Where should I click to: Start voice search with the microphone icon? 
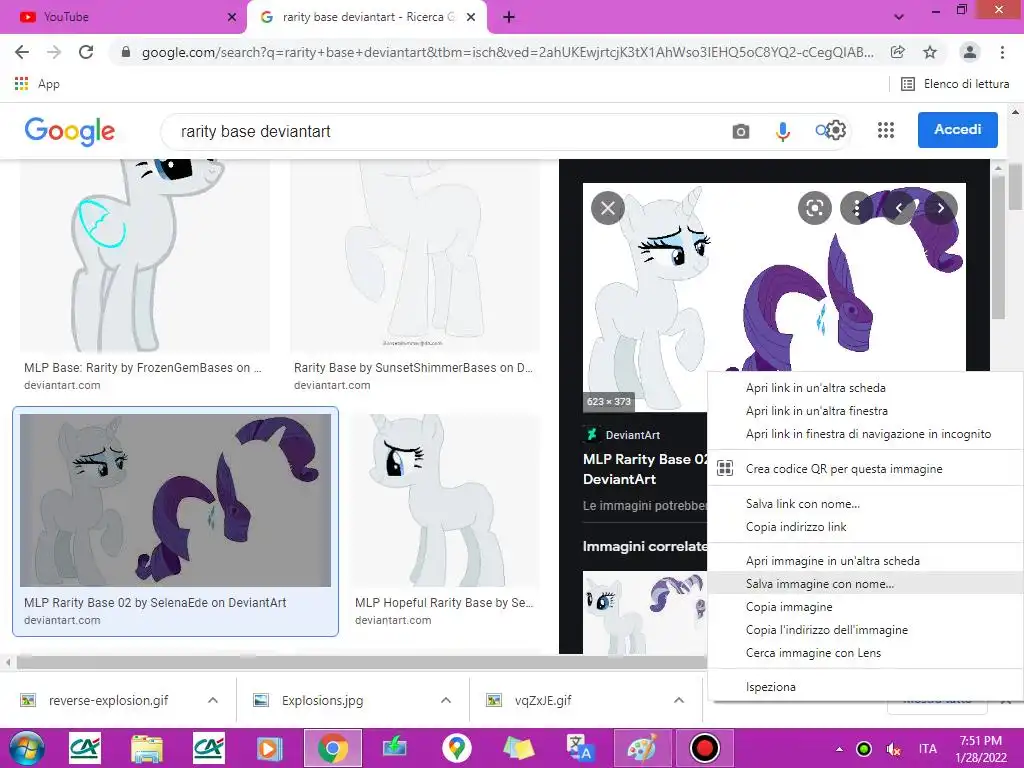[782, 131]
